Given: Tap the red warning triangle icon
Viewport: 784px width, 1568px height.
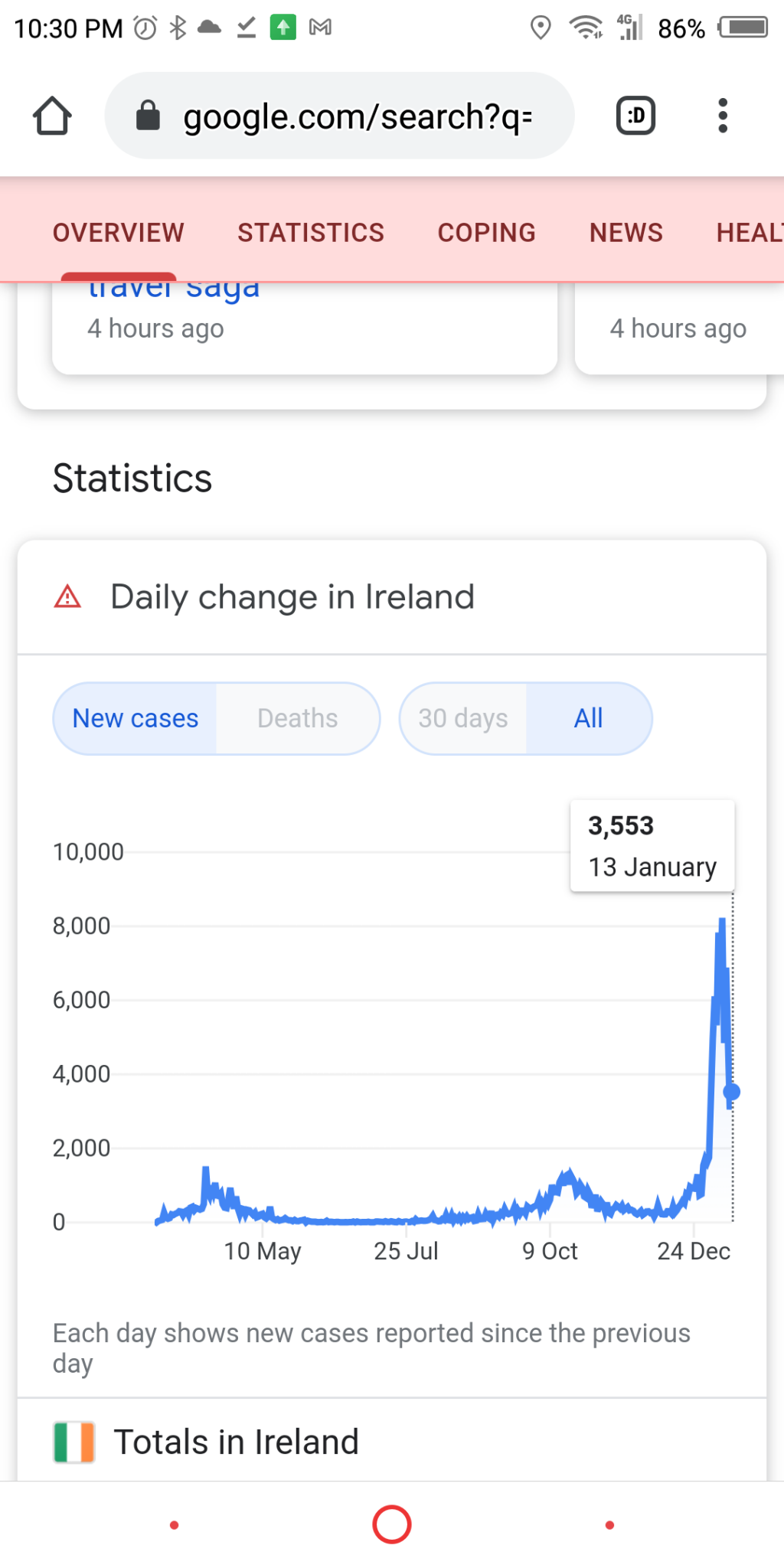Looking at the screenshot, I should coord(67,596).
